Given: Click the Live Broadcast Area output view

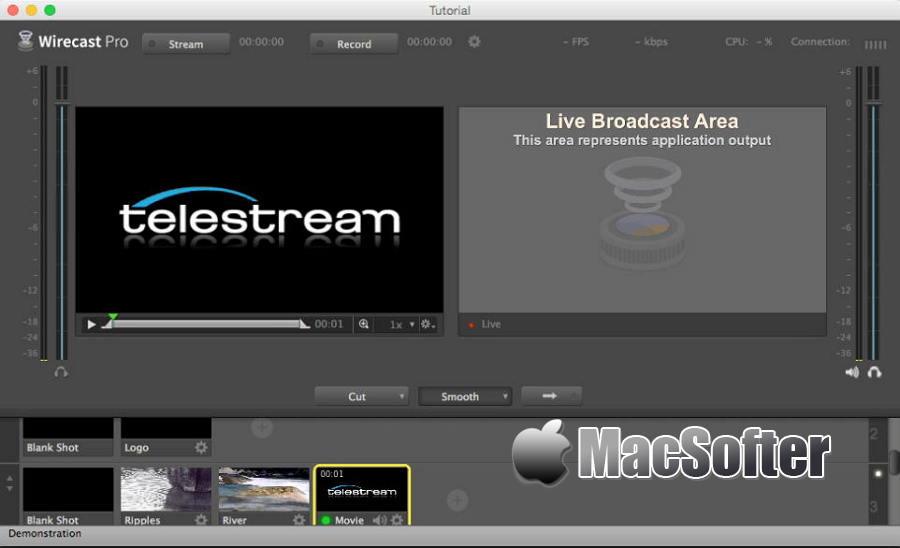Looking at the screenshot, I should [642, 210].
